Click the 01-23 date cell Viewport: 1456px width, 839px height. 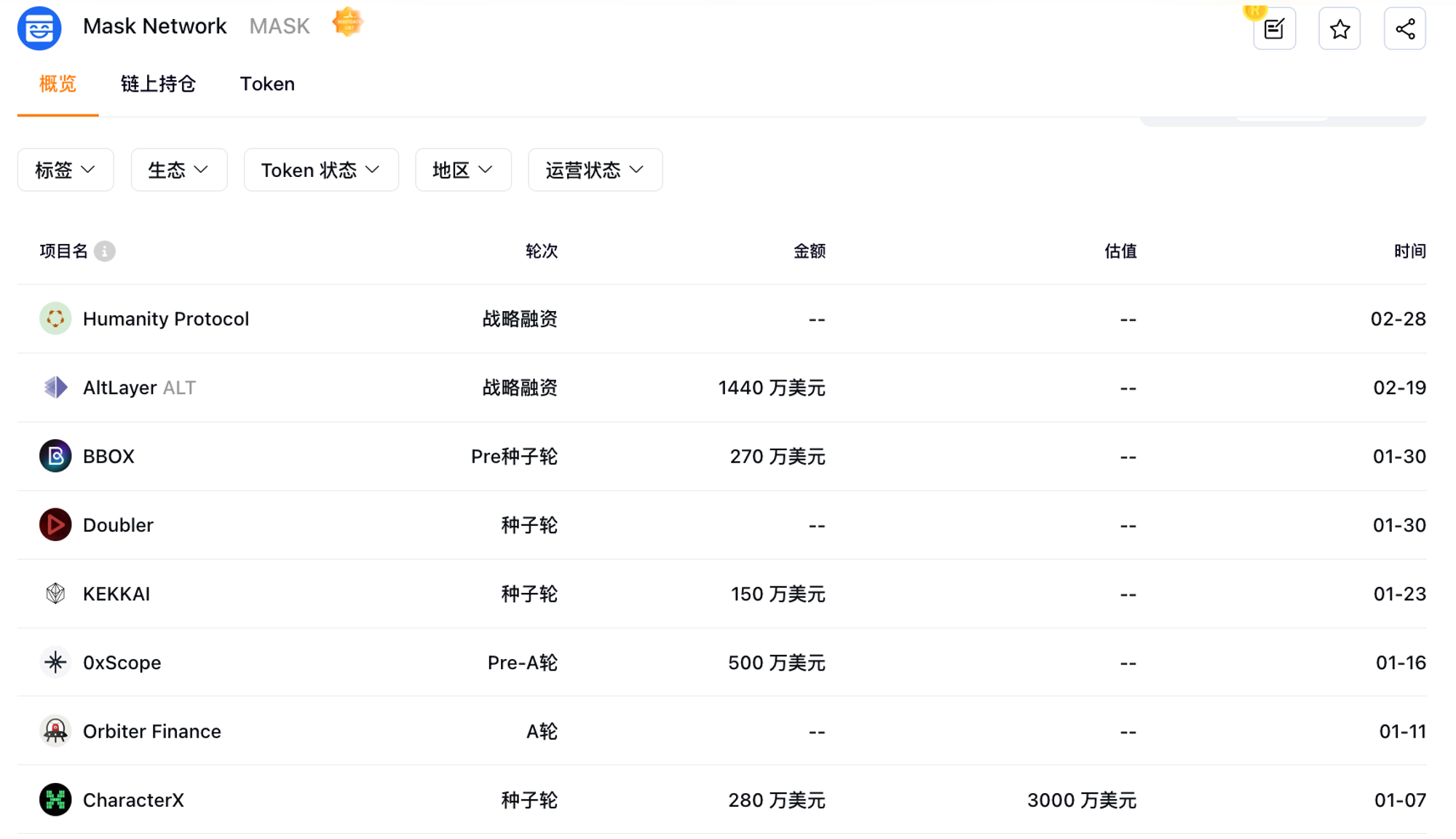[x=1399, y=594]
